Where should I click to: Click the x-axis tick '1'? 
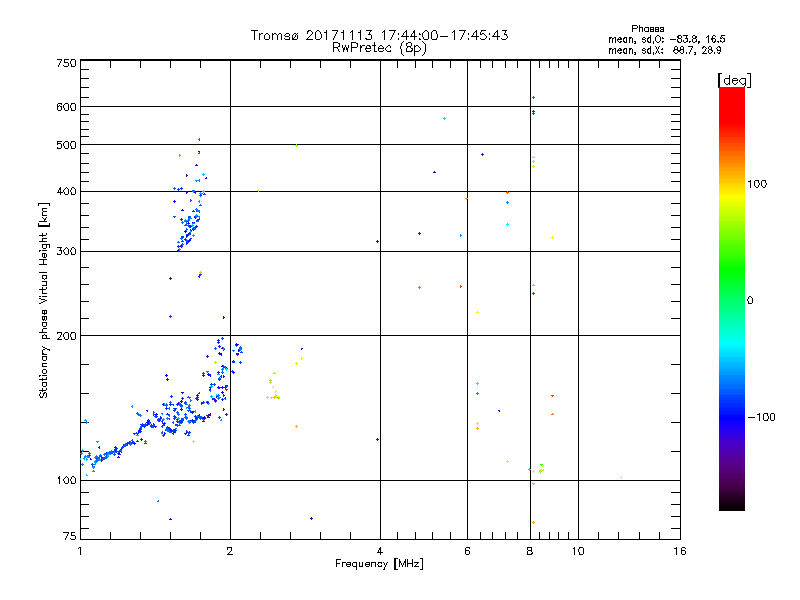(80, 551)
